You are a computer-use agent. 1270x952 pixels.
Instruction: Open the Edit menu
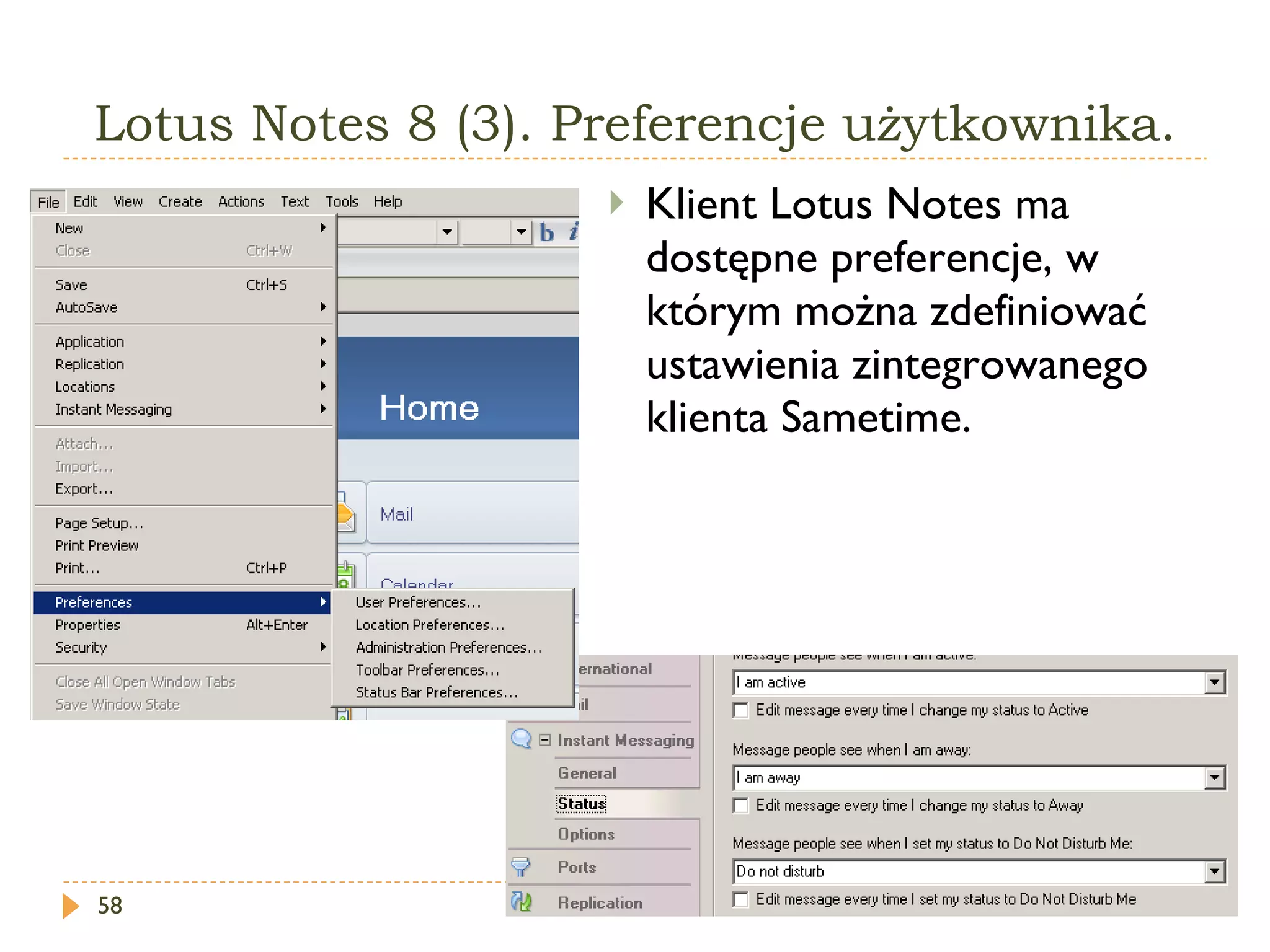click(x=86, y=202)
